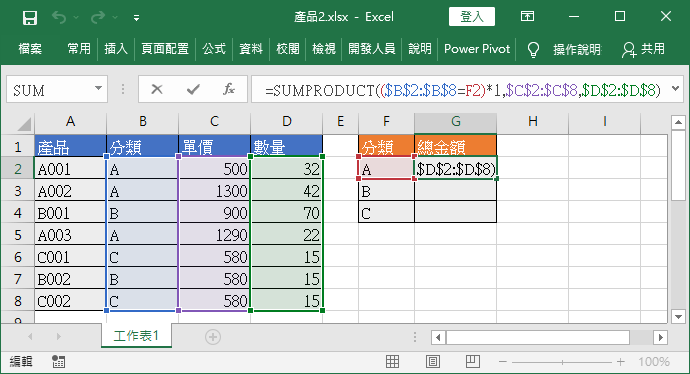The image size is (690, 374).
Task: Open Customize Quick Access Toolbar dropdown
Action: click(x=136, y=18)
